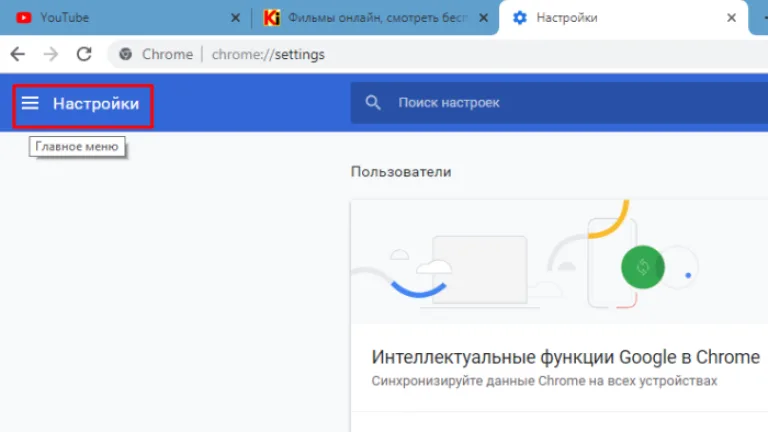Screen dimensions: 768x432
Task: Click the Поиск настроек search field
Action: point(559,102)
